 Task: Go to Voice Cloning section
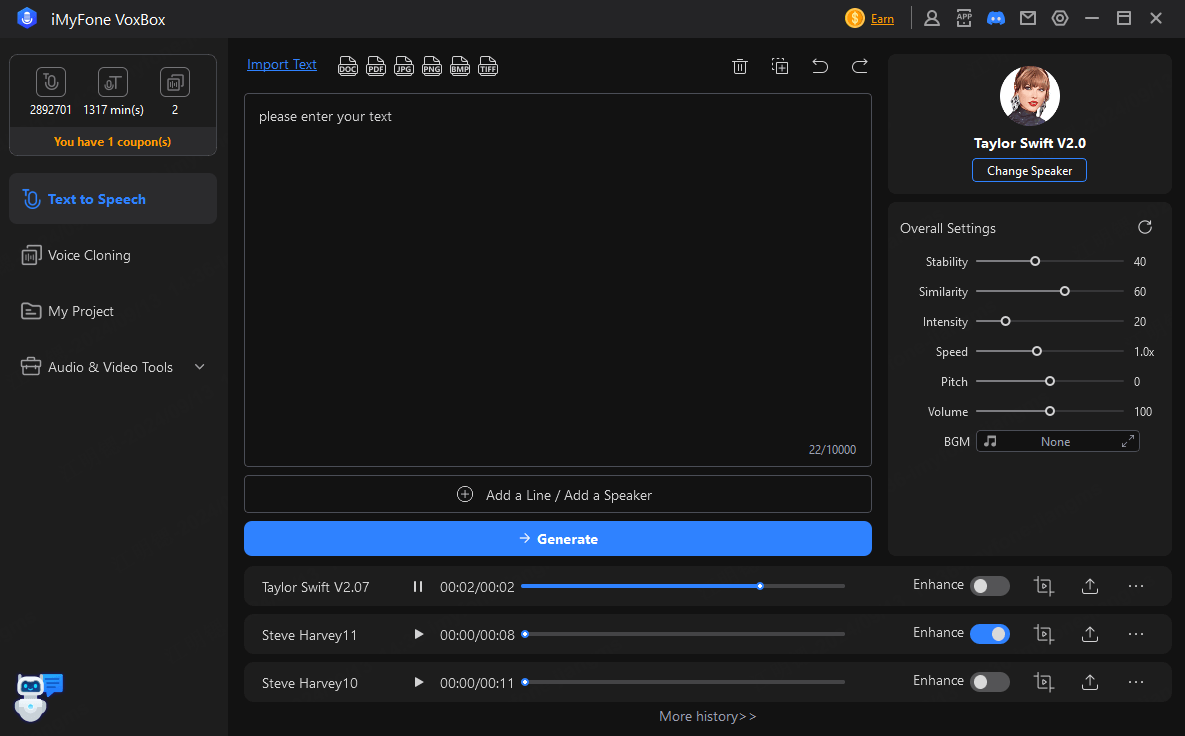pyautogui.click(x=89, y=255)
